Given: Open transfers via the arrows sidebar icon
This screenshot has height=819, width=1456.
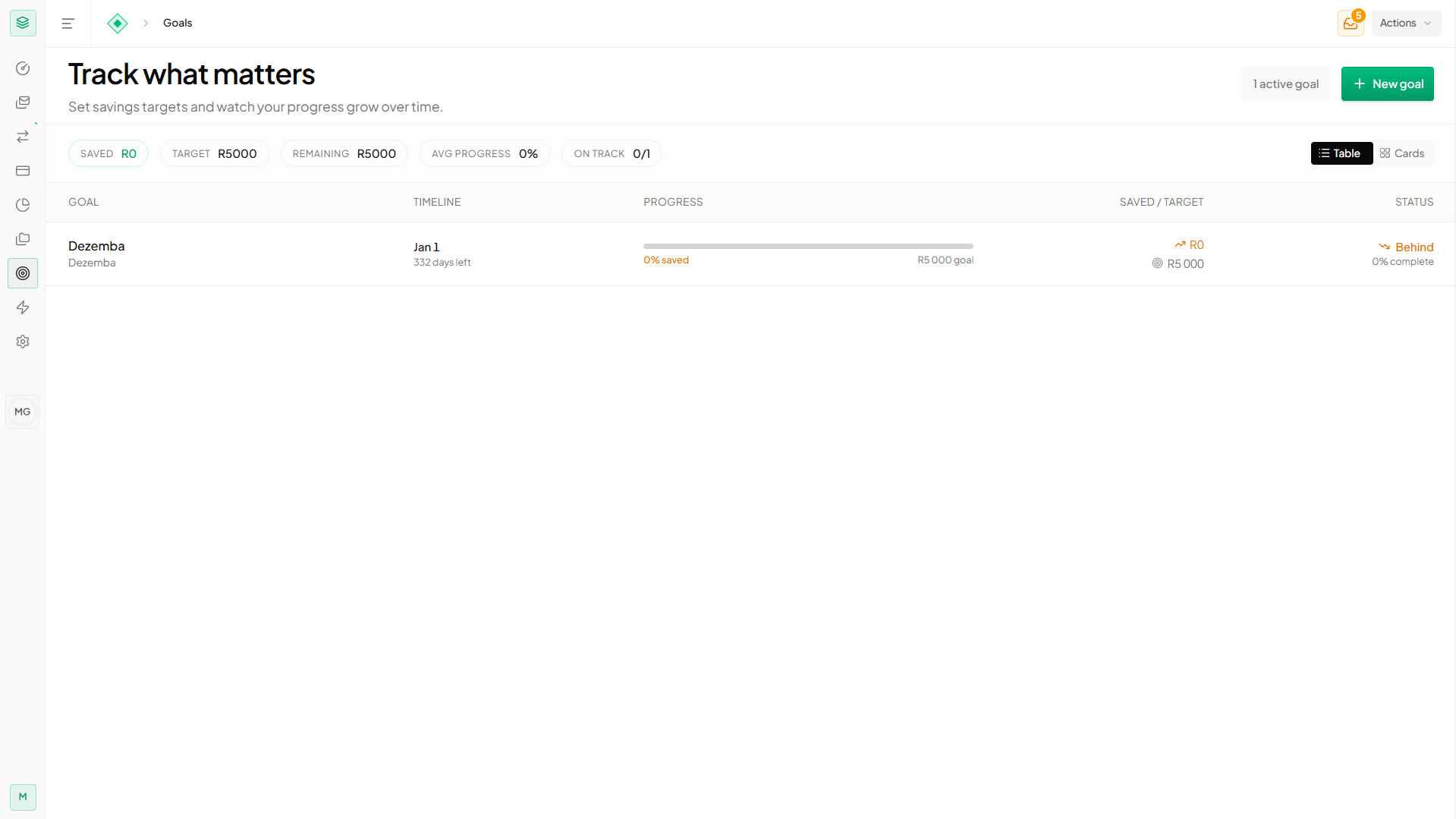Looking at the screenshot, I should [22, 137].
